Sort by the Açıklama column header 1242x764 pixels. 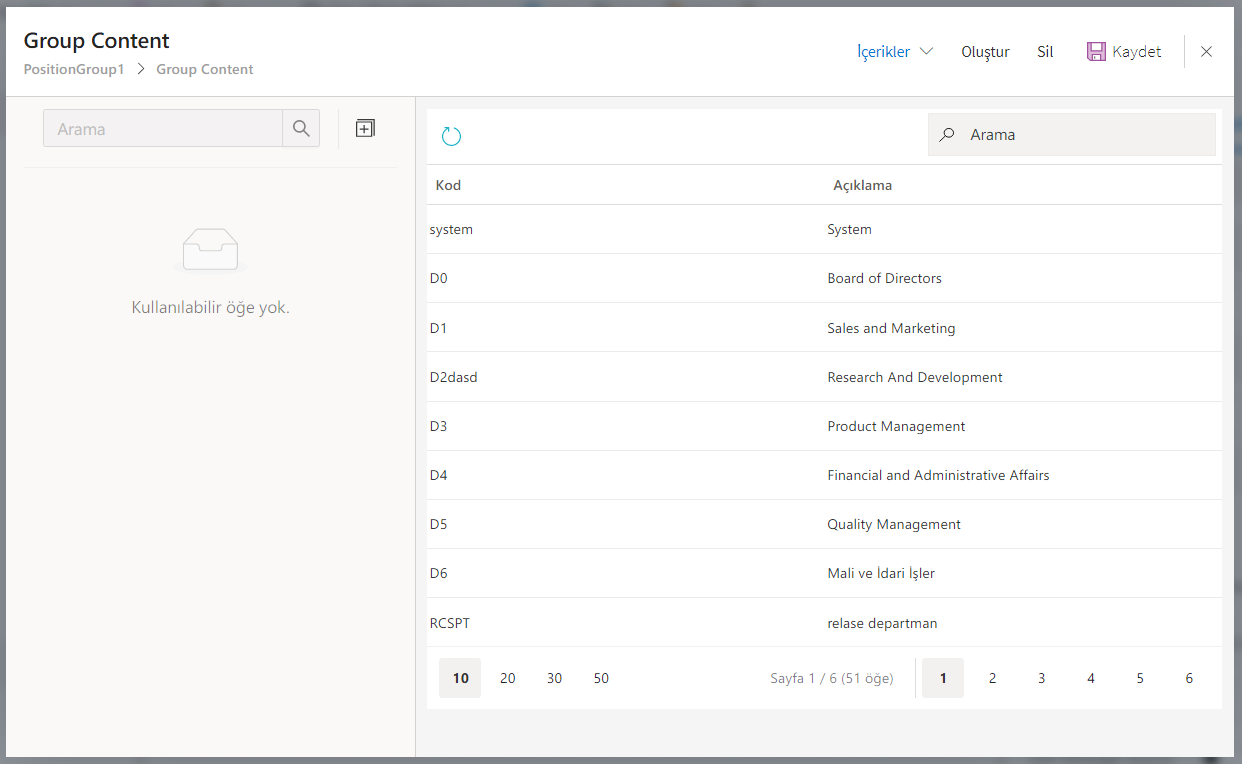tap(862, 185)
